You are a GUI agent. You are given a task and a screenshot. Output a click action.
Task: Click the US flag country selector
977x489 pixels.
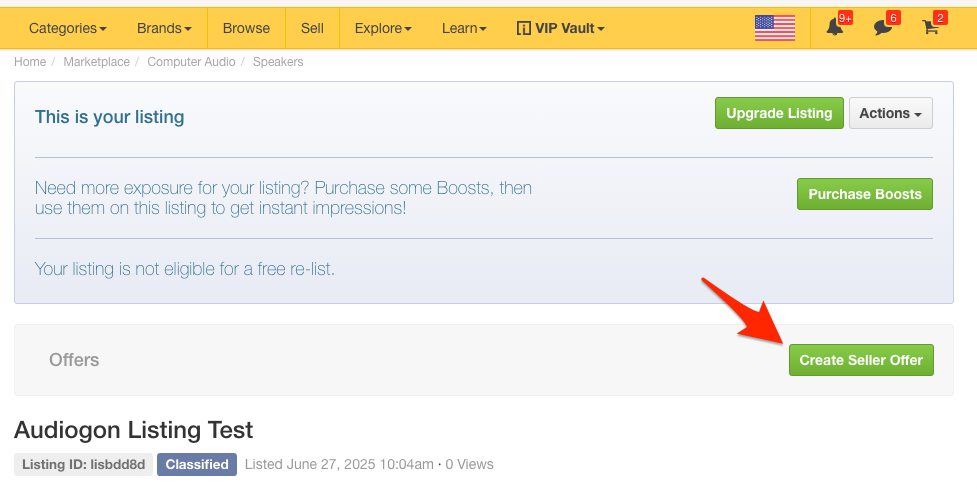tap(774, 28)
